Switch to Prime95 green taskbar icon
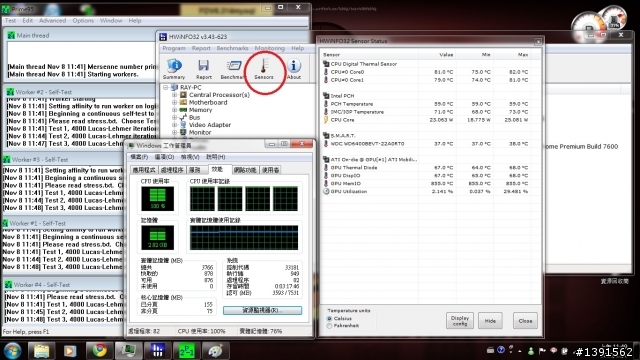This screenshot has width=640, height=360. coord(187,351)
